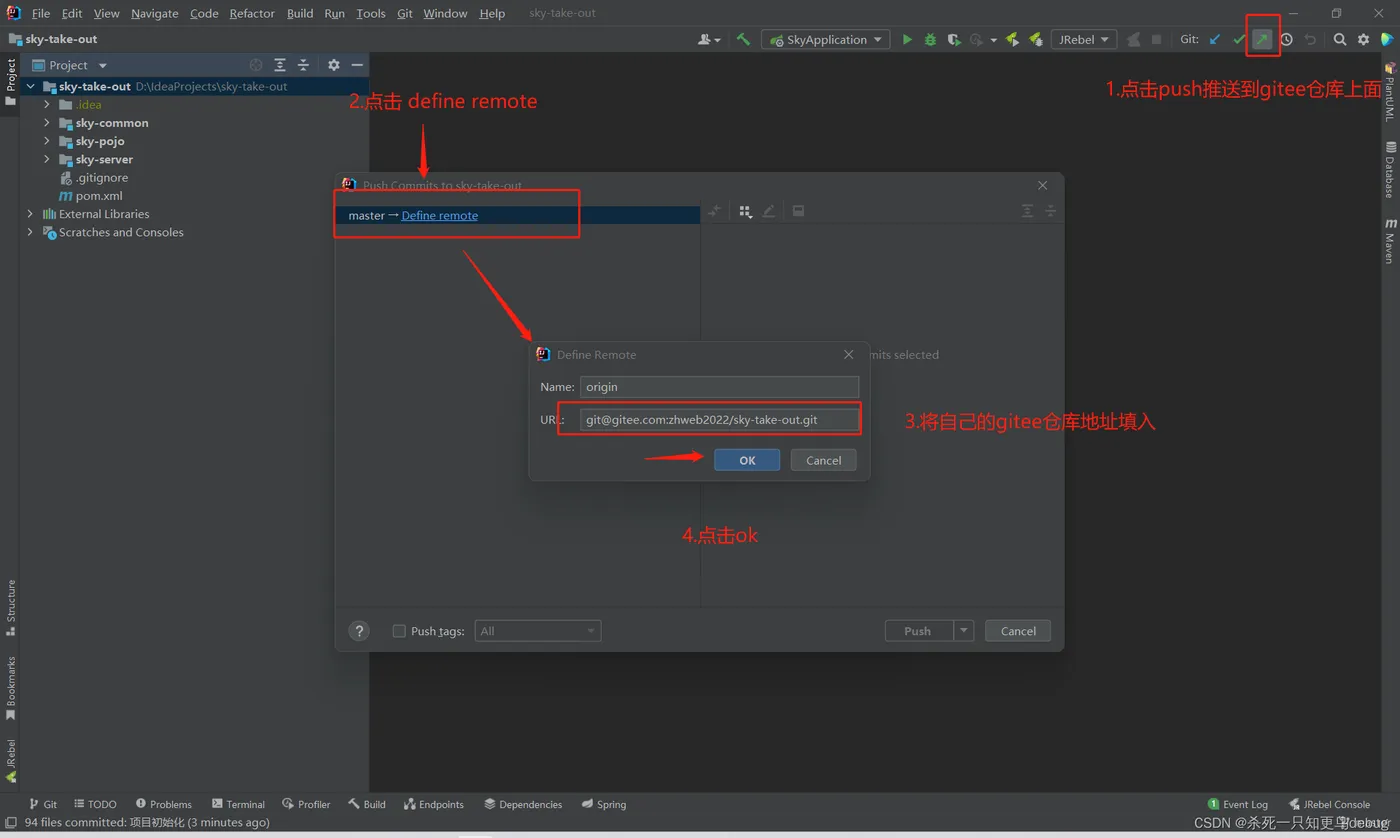This screenshot has width=1400, height=838.
Task: Click the remote Name input field
Action: point(719,387)
